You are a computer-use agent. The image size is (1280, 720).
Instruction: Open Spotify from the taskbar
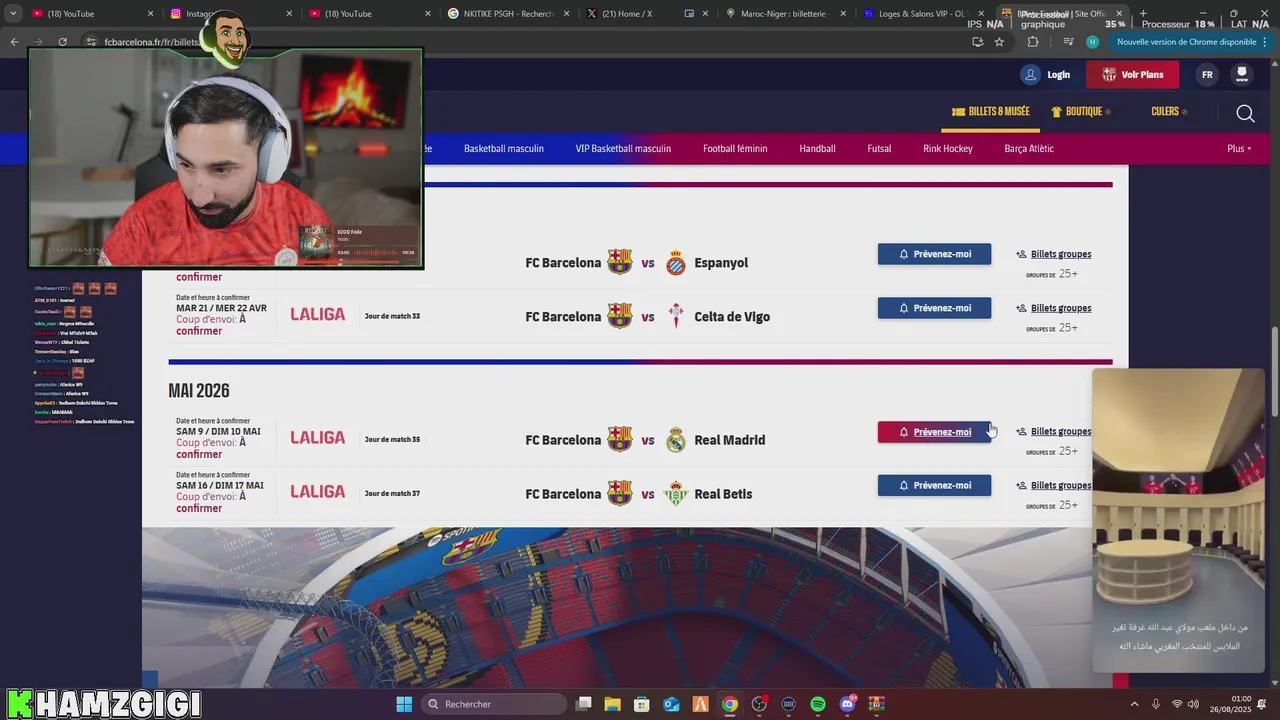click(x=818, y=704)
